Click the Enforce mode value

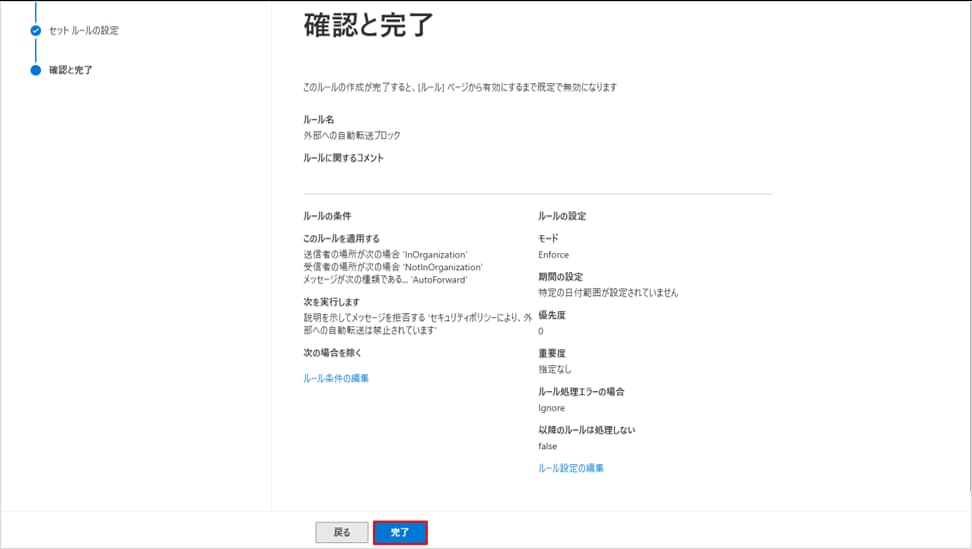click(553, 255)
